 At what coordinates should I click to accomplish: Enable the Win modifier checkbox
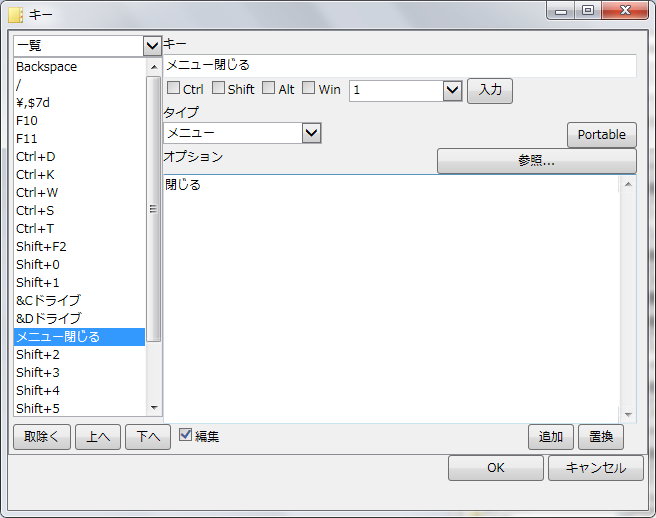(x=309, y=88)
